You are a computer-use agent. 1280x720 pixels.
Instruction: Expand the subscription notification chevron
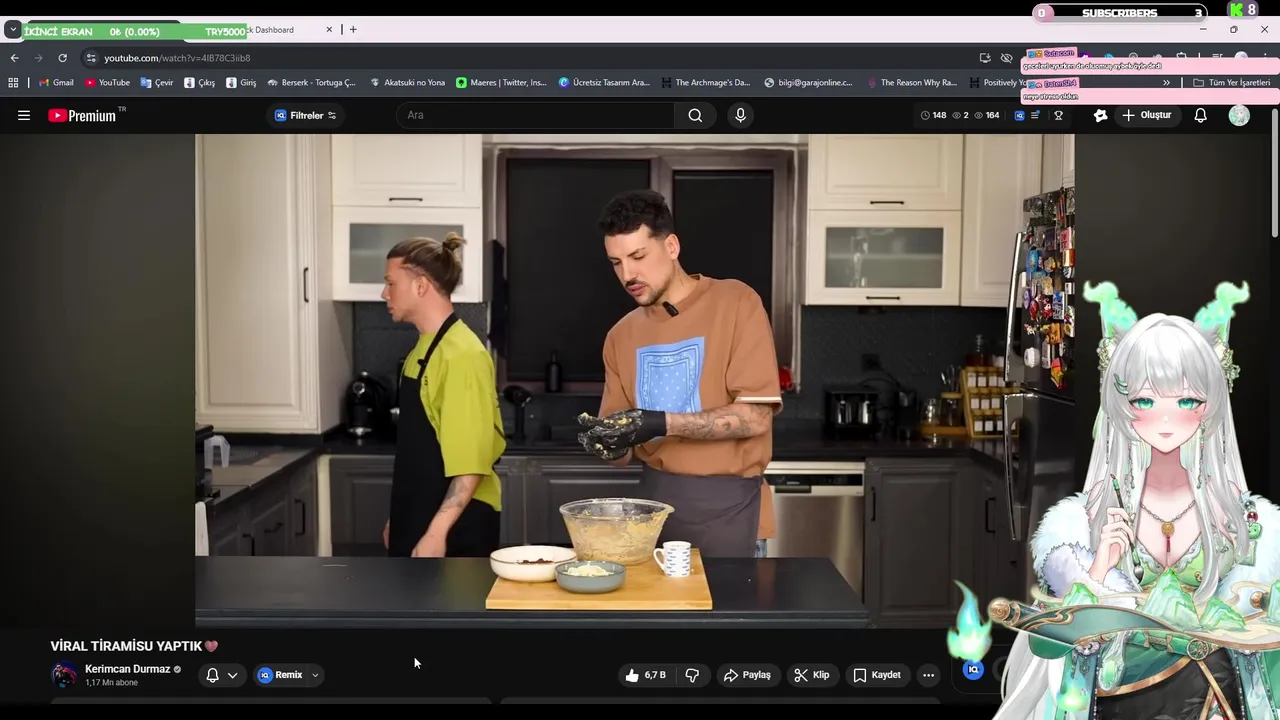click(x=232, y=675)
